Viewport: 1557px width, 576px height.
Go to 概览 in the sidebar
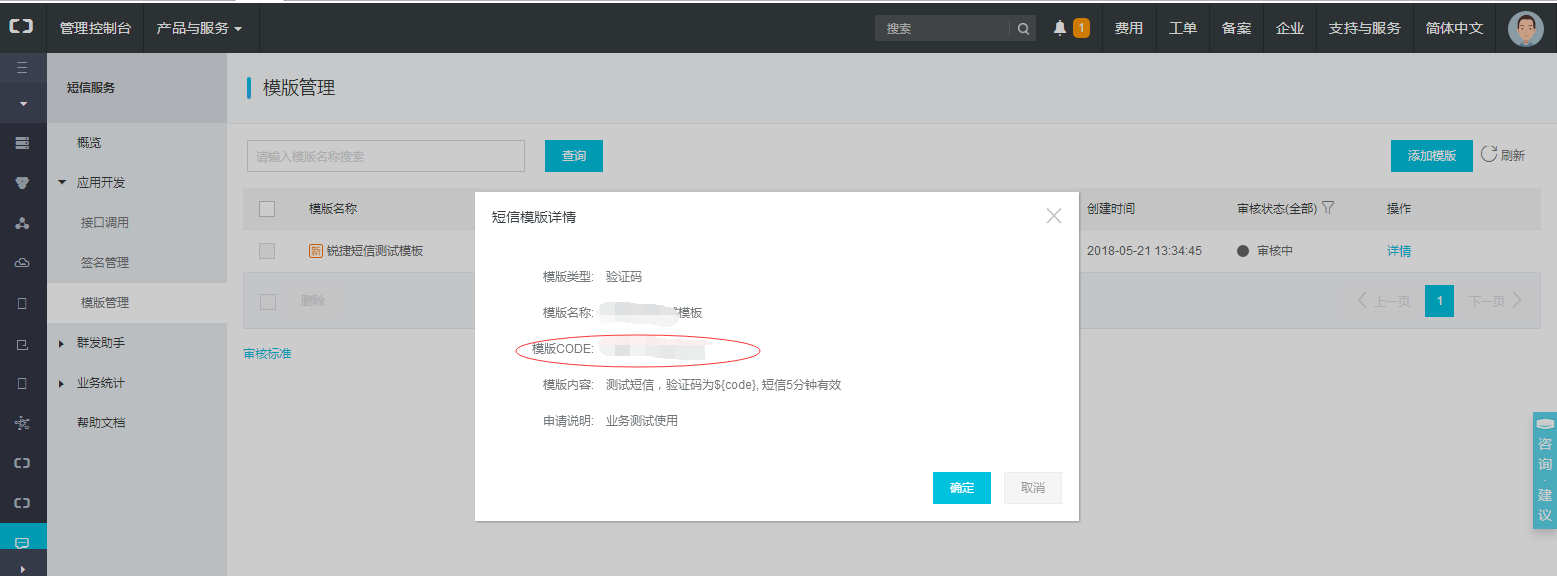coord(89,143)
